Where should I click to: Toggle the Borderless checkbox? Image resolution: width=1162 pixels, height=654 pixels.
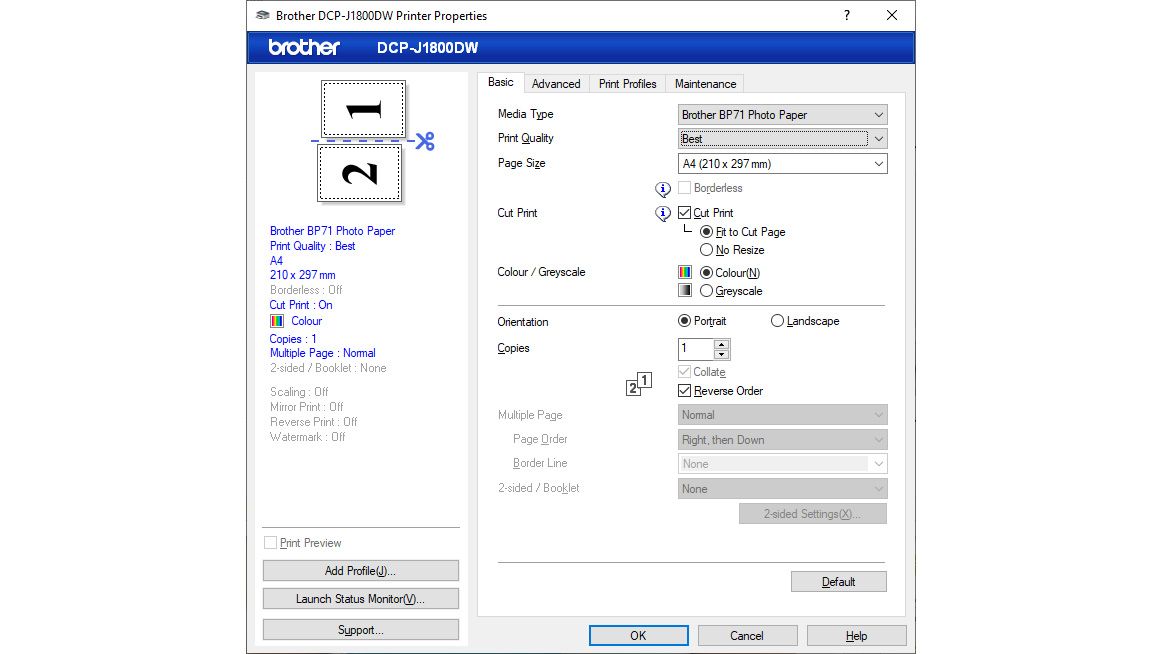tap(685, 188)
